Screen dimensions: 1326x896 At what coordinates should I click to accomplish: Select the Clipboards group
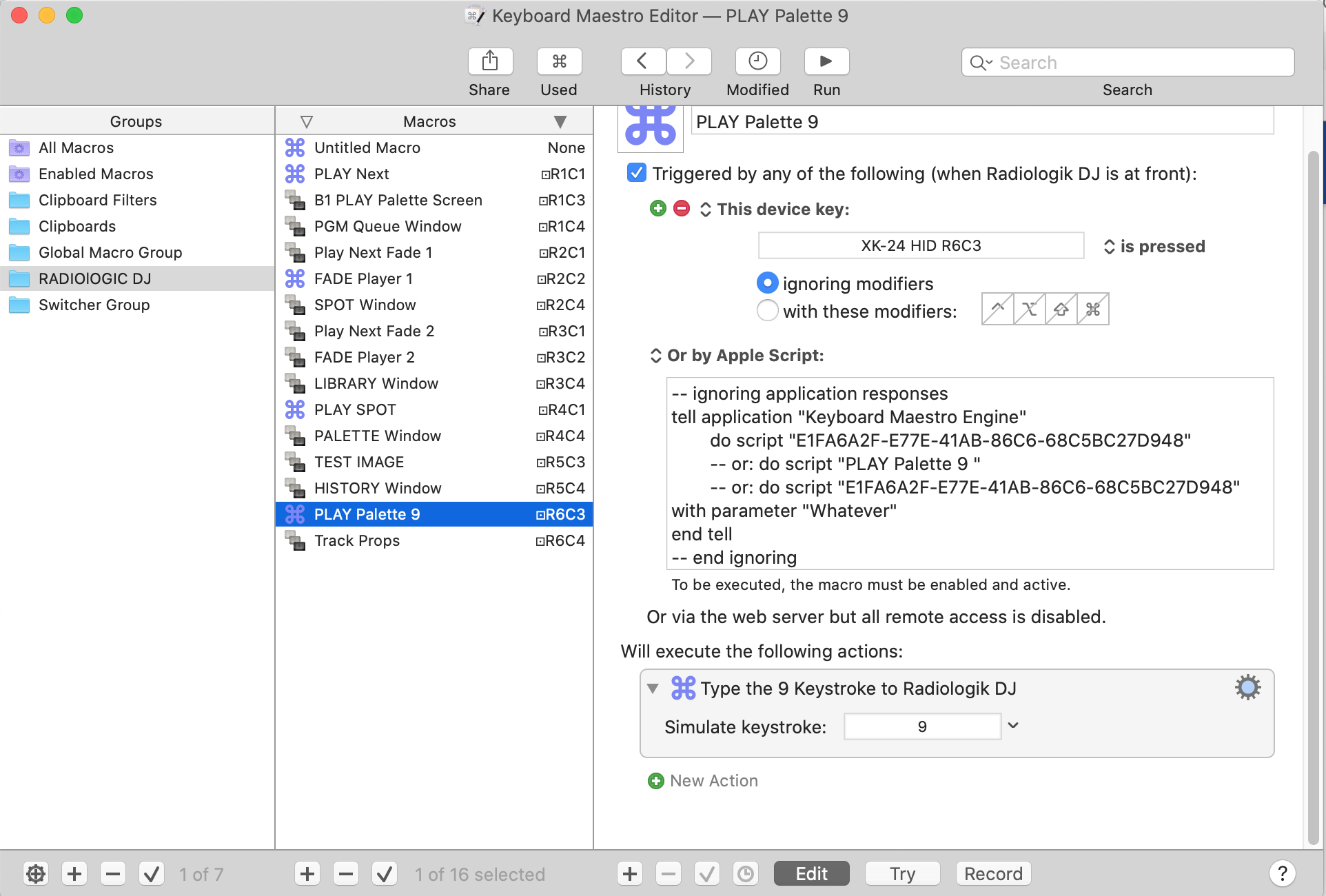[x=137, y=226]
